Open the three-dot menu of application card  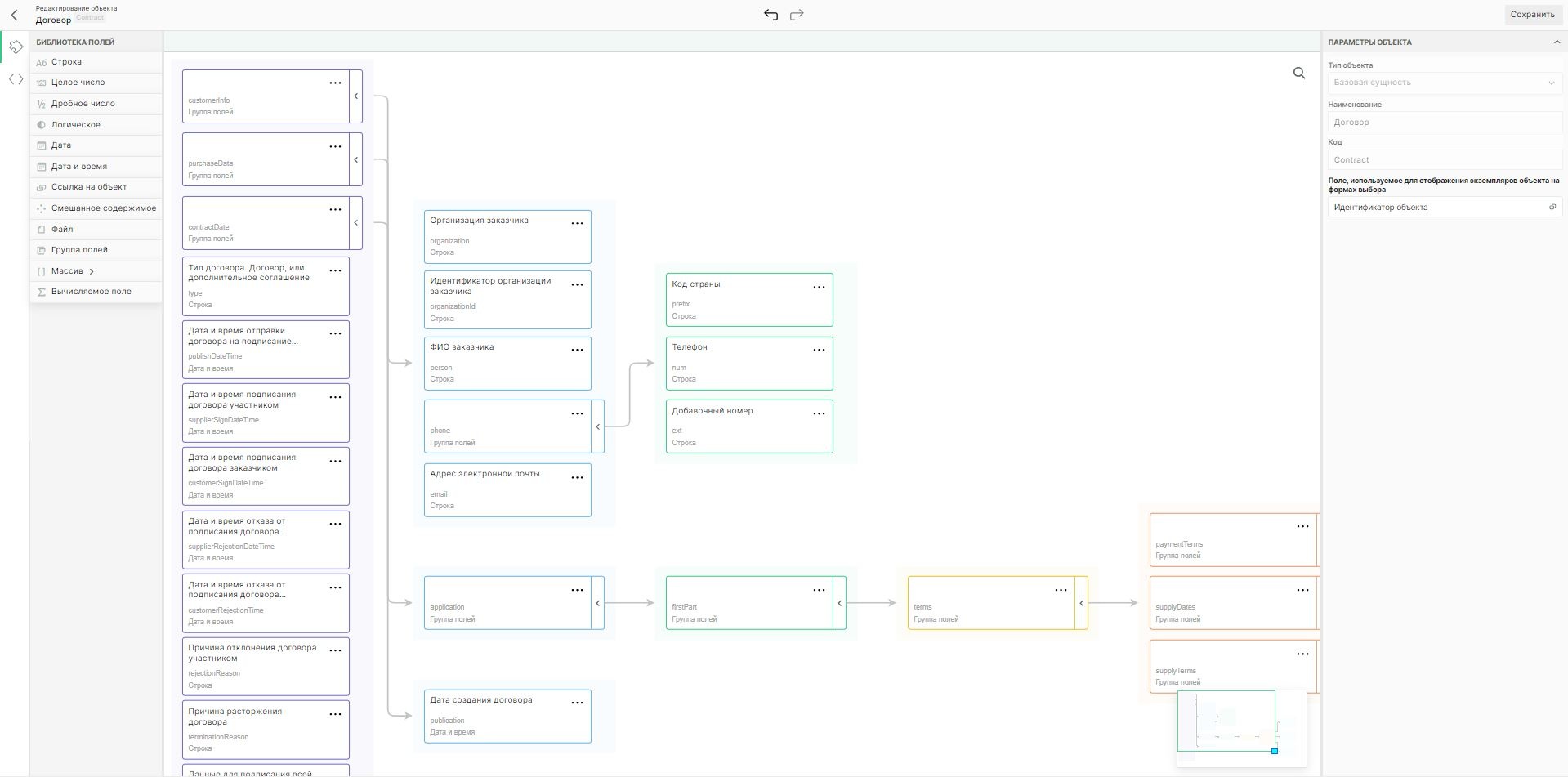[x=577, y=591]
